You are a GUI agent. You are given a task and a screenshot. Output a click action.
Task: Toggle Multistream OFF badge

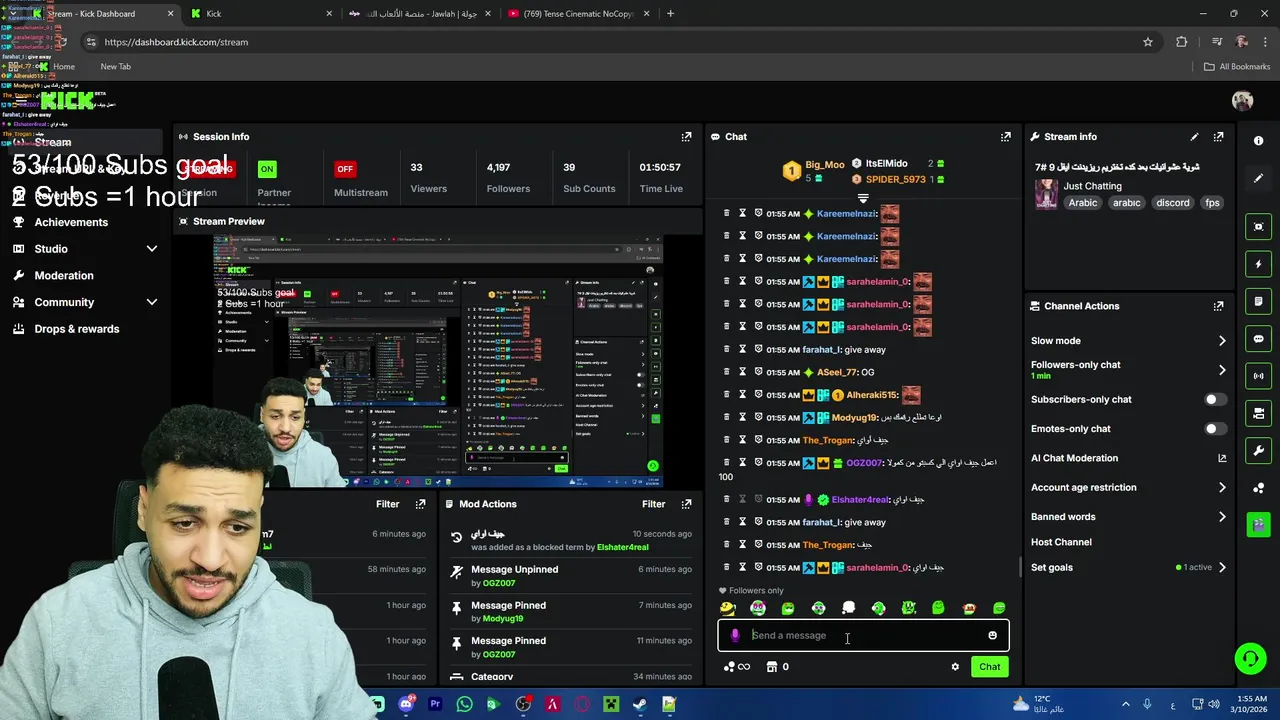click(345, 169)
